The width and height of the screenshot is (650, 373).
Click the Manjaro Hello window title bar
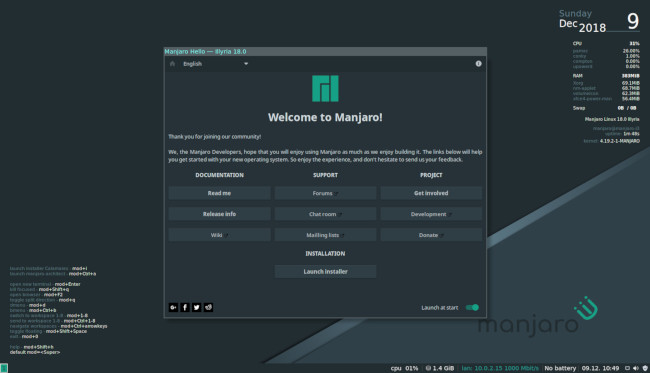325,51
